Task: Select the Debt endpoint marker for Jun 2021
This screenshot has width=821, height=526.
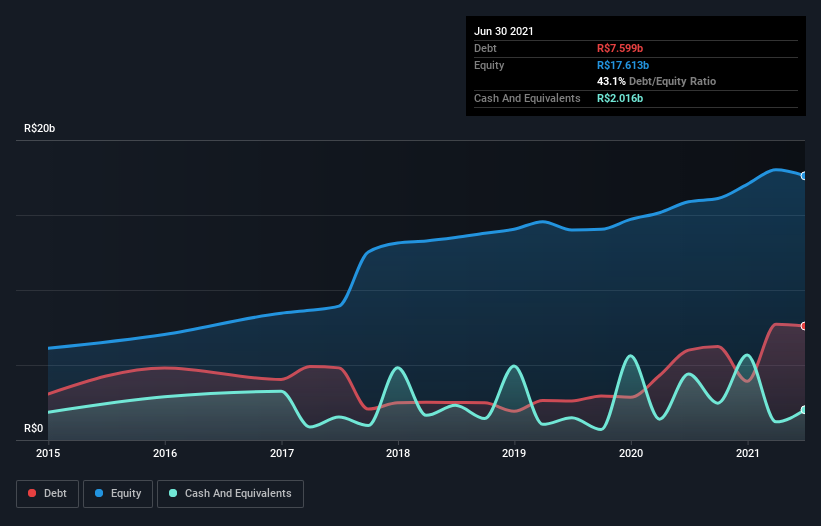Action: pos(804,326)
